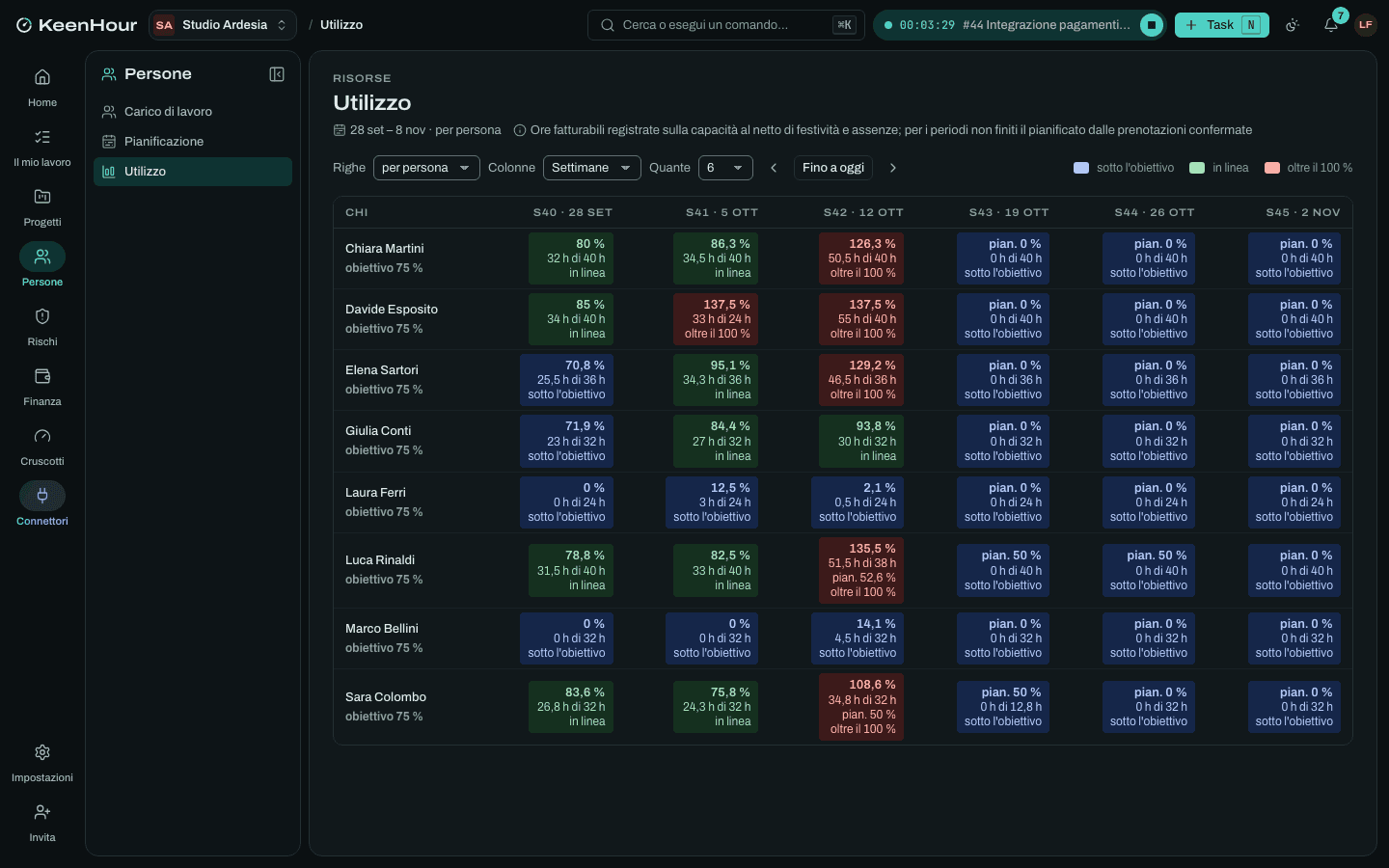Click the 'oltre il 100 %' legend swatch
Viewport: 1389px width, 868px height.
tap(1272, 168)
